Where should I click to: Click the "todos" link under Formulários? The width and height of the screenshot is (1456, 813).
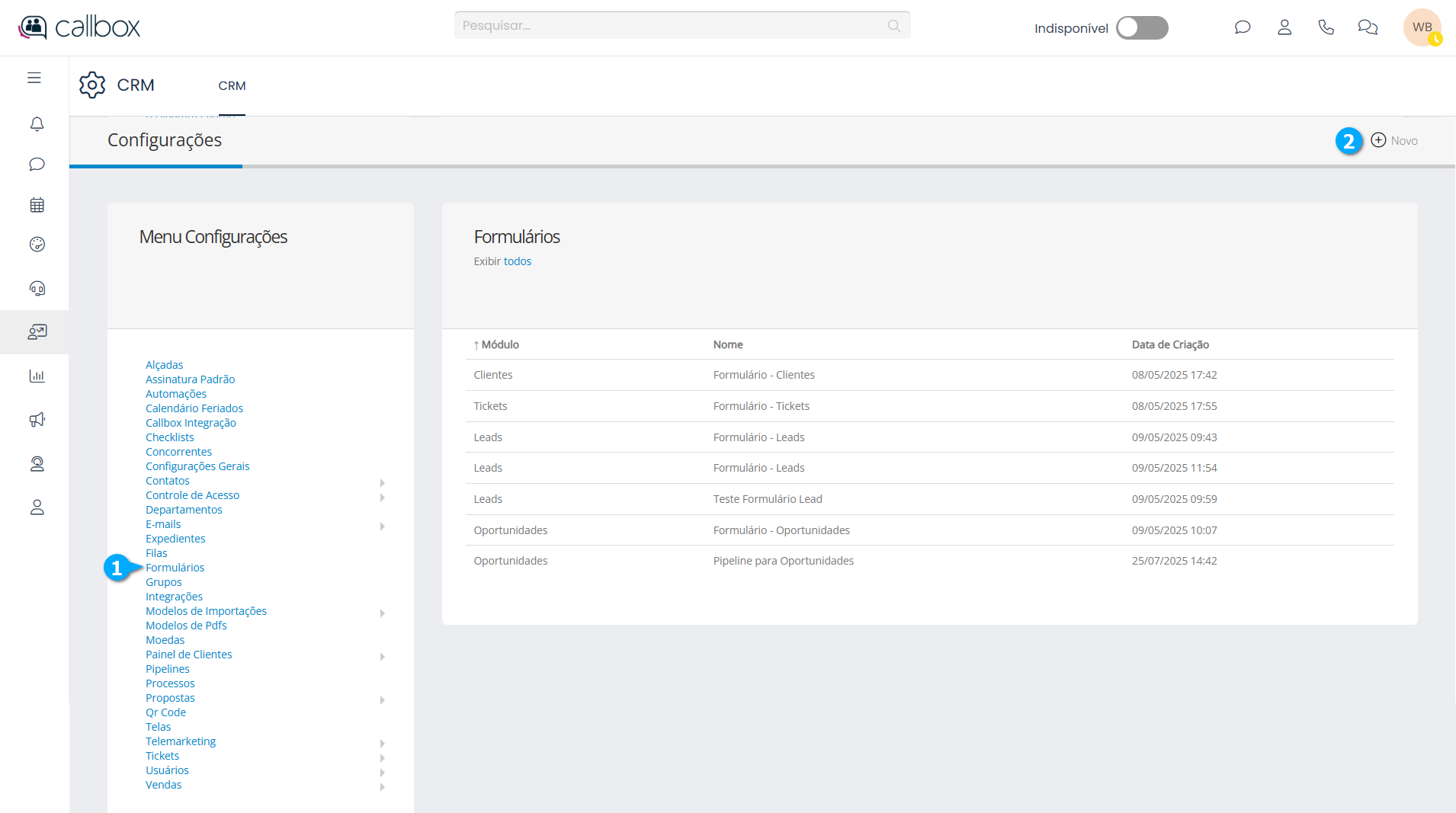(517, 261)
